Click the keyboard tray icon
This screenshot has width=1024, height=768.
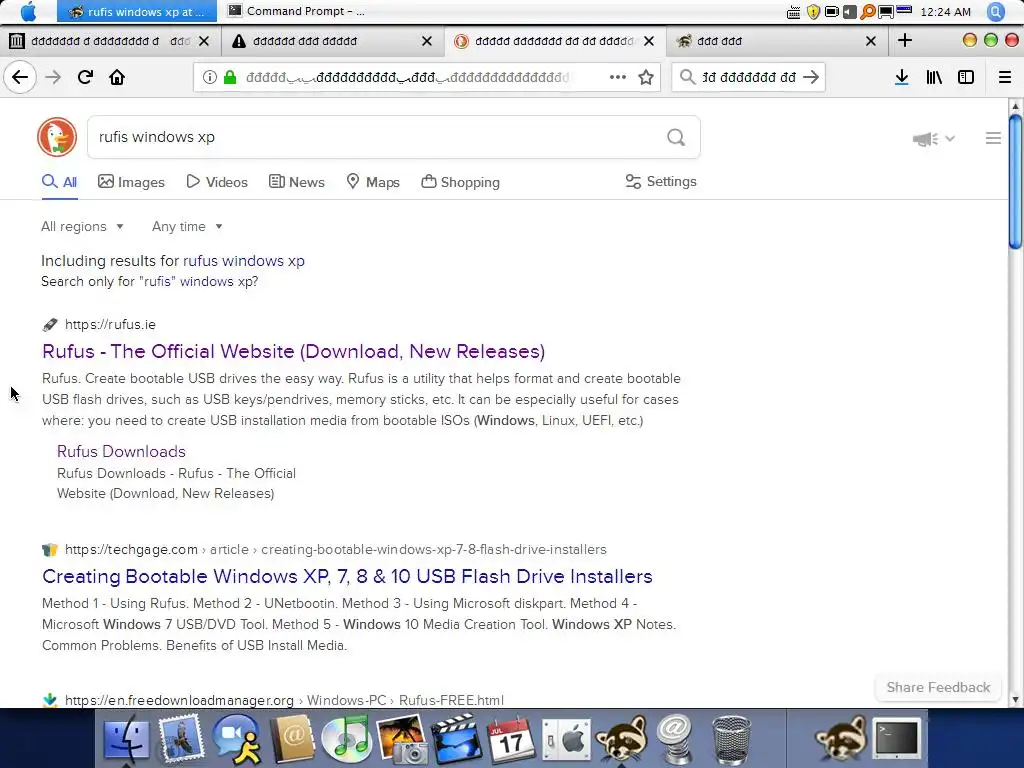(793, 12)
